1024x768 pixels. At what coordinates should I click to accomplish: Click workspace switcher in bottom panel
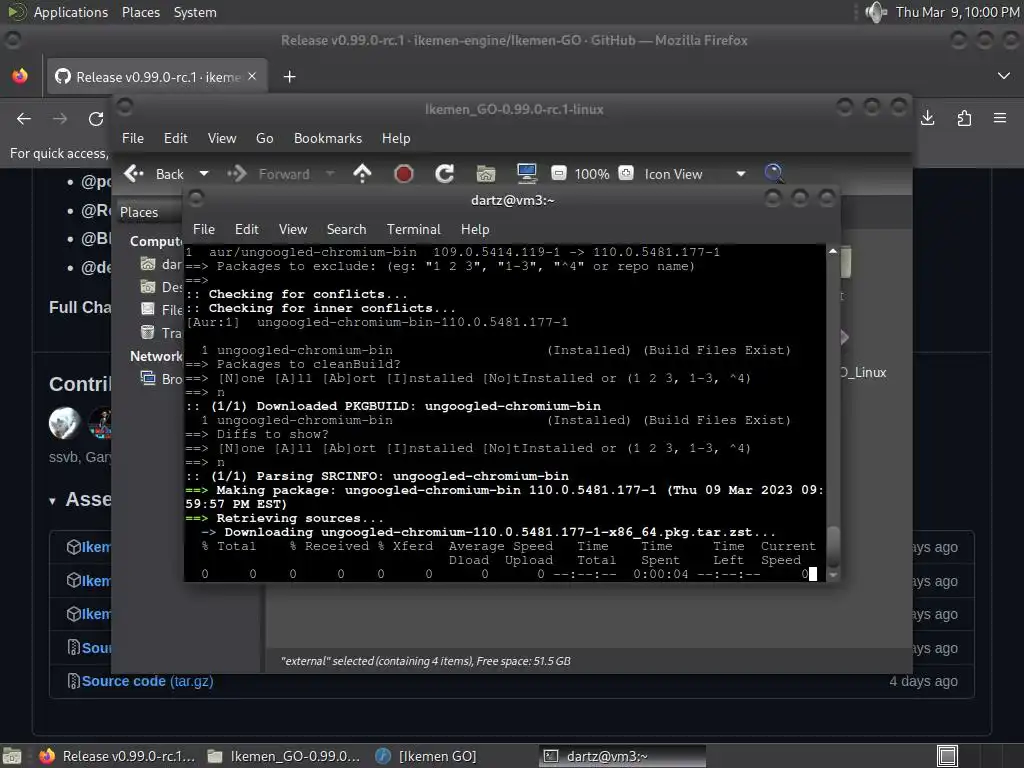pyautogui.click(x=947, y=756)
